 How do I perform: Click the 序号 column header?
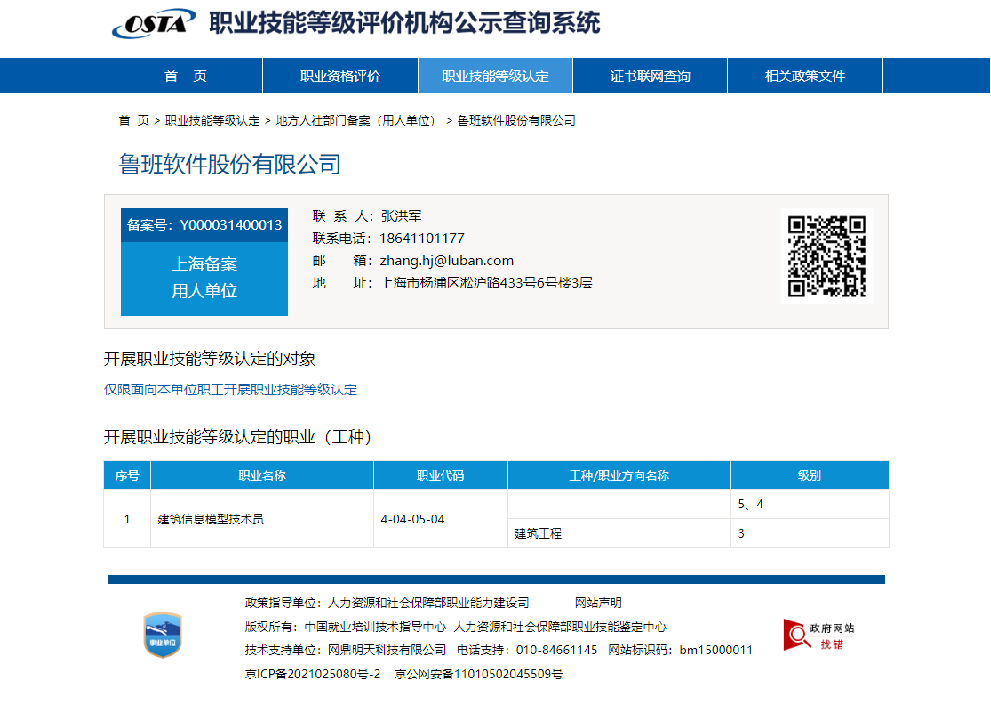(x=127, y=475)
